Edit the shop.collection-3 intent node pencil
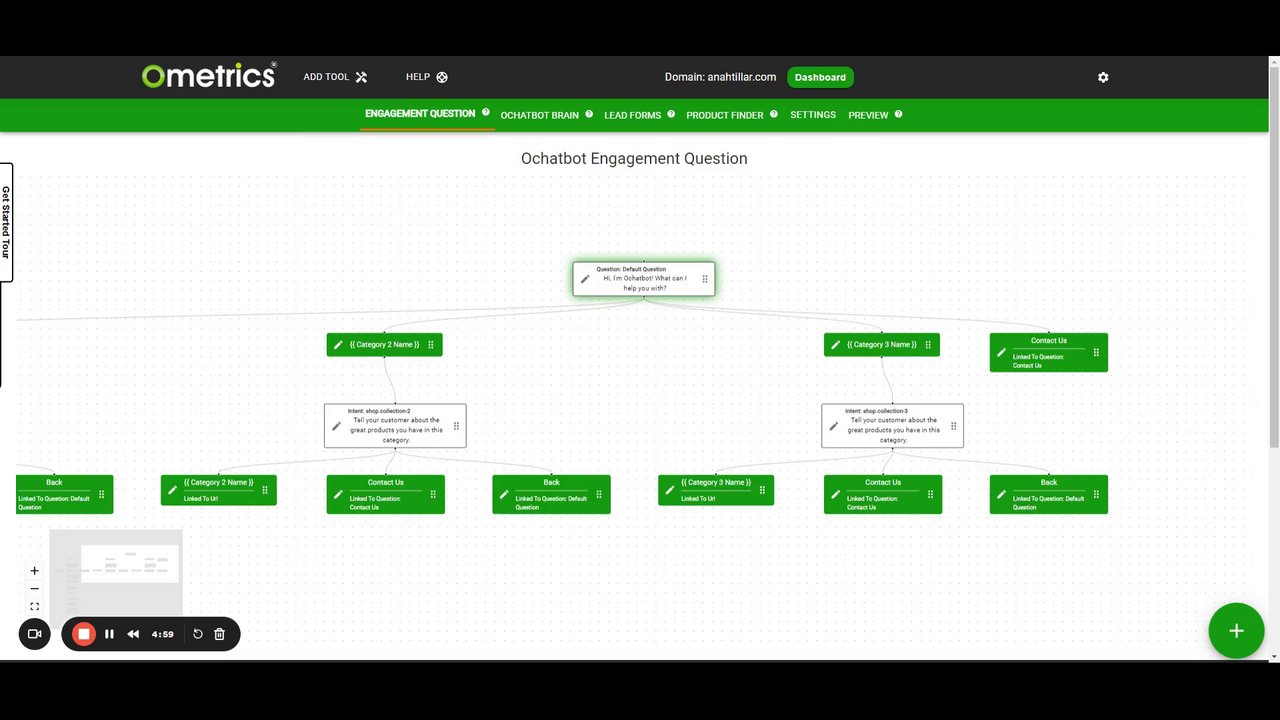The image size is (1280, 720). point(833,426)
